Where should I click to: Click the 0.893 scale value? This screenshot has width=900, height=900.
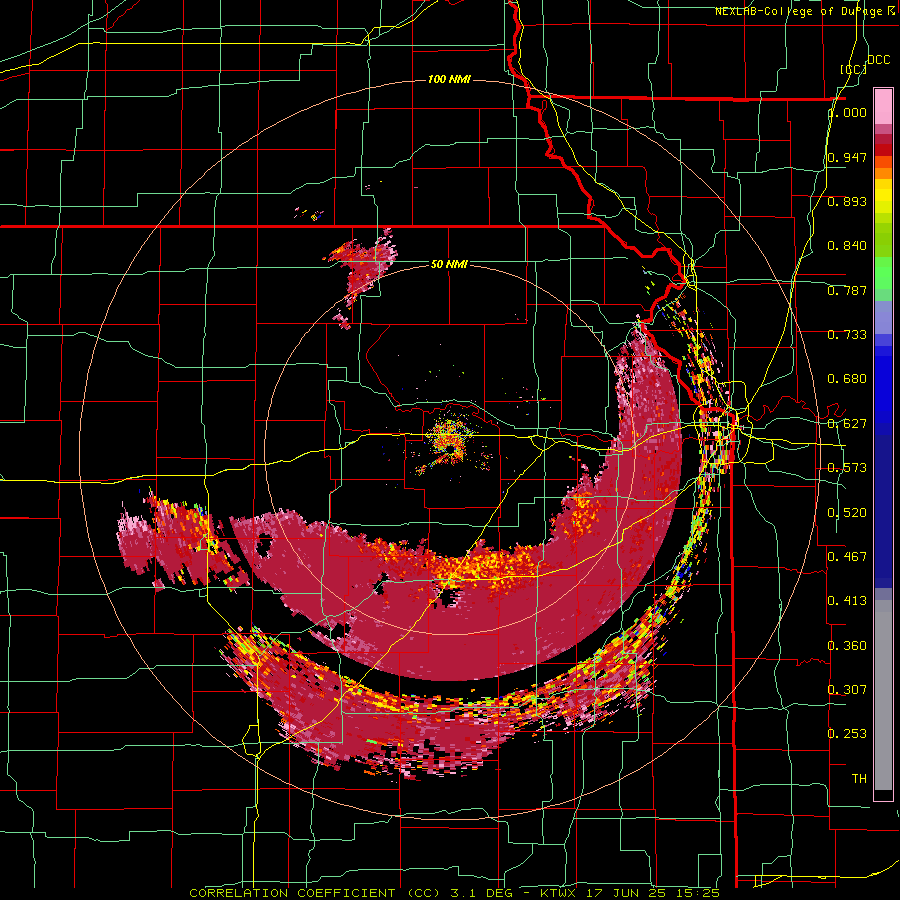point(847,201)
